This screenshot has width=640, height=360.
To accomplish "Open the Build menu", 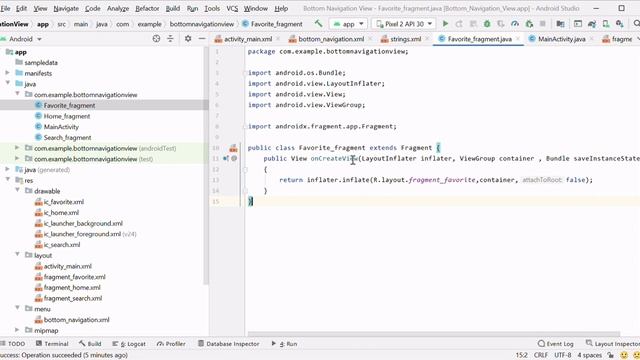I will point(173,8).
